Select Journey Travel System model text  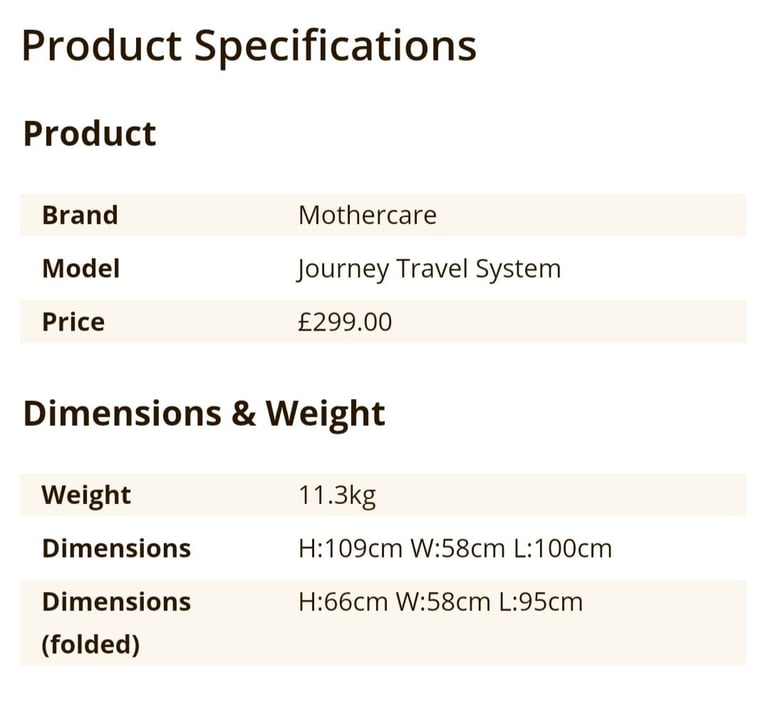pyautogui.click(x=429, y=269)
